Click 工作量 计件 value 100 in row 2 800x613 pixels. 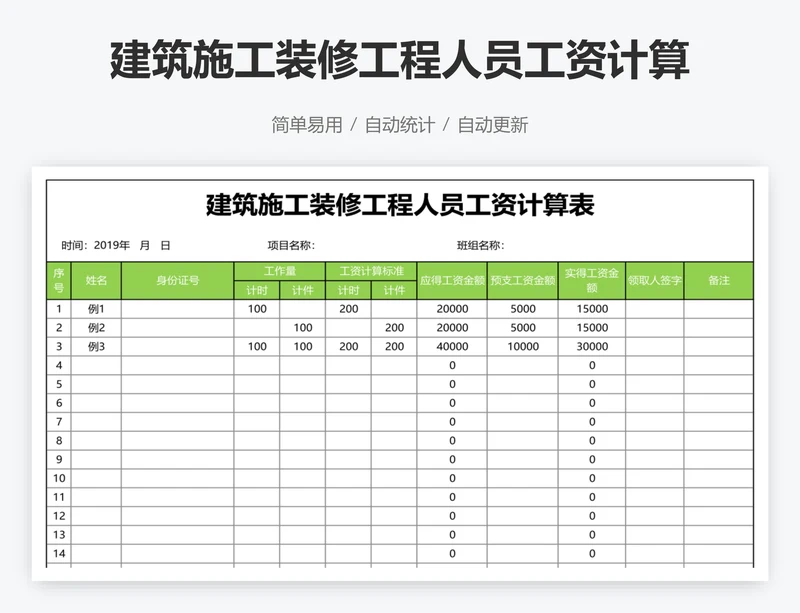tap(303, 328)
